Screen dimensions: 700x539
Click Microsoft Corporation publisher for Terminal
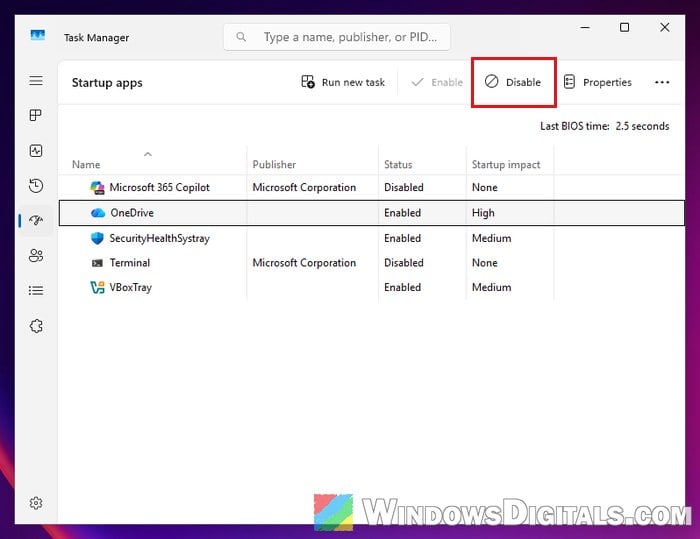304,263
